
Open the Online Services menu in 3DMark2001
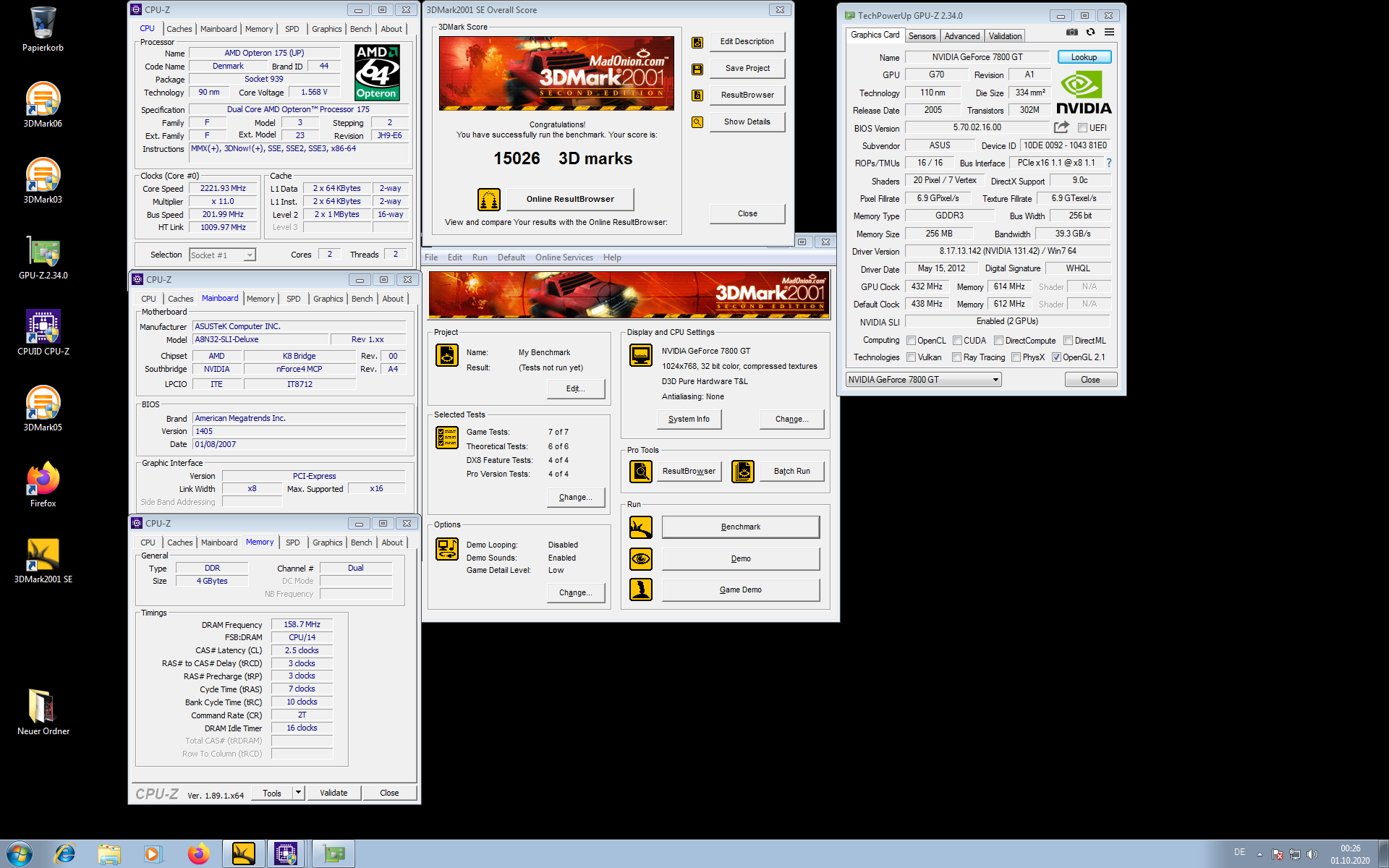click(x=564, y=258)
